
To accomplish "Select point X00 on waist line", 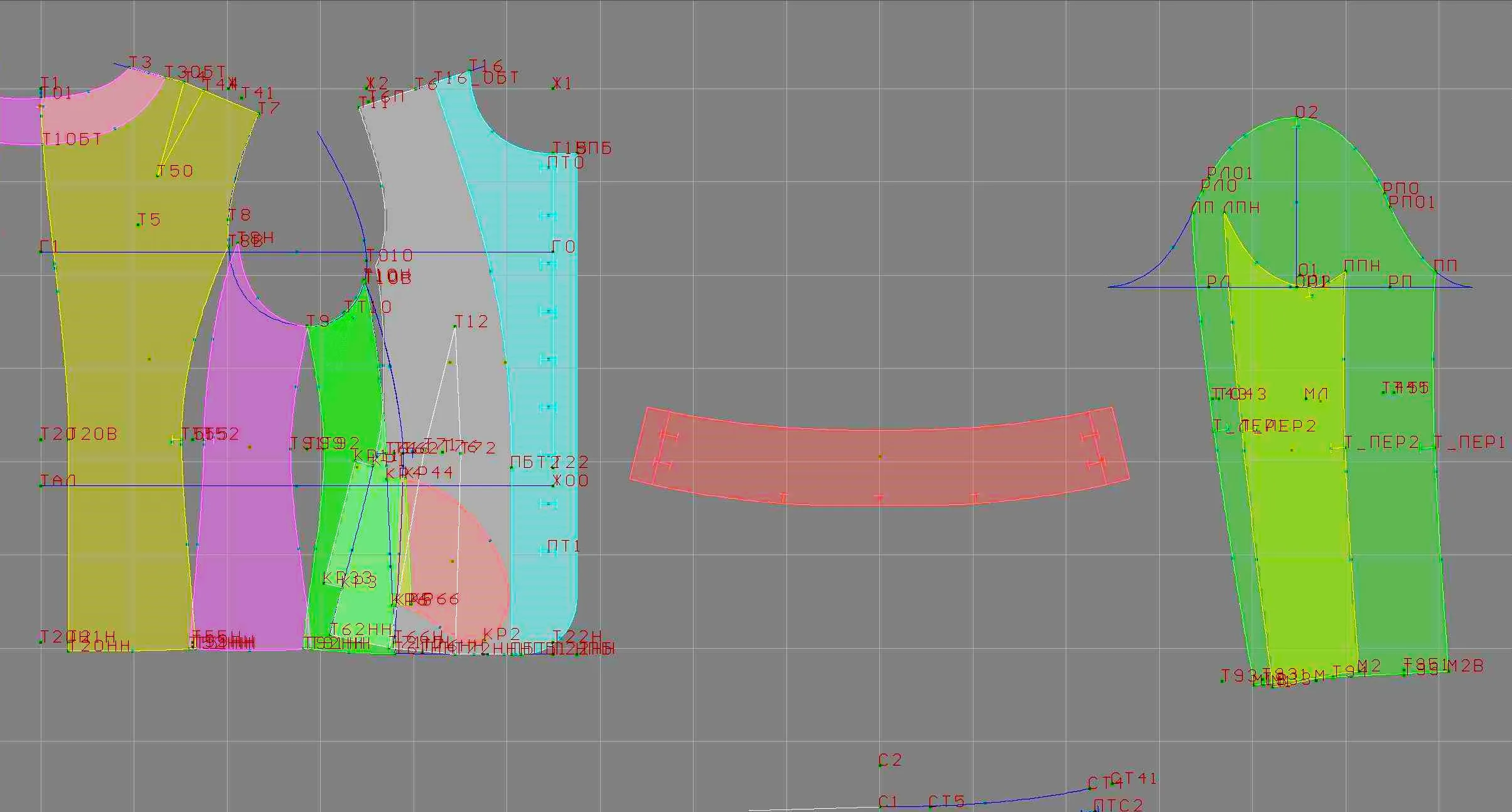I will (x=554, y=485).
